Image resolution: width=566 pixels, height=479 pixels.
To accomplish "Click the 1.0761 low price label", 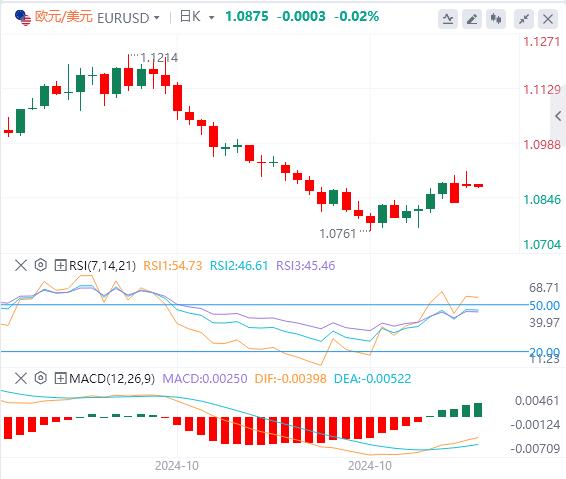I will pos(338,234).
